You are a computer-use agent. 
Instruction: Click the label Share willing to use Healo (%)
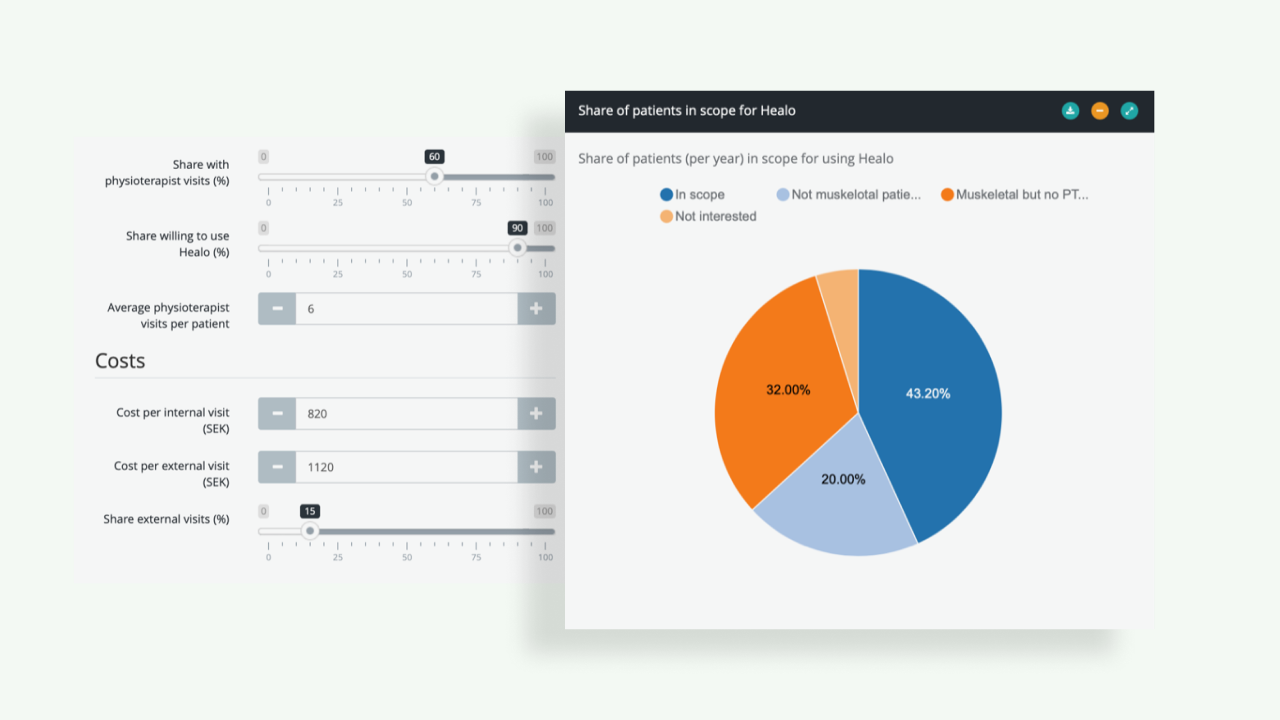coord(178,244)
